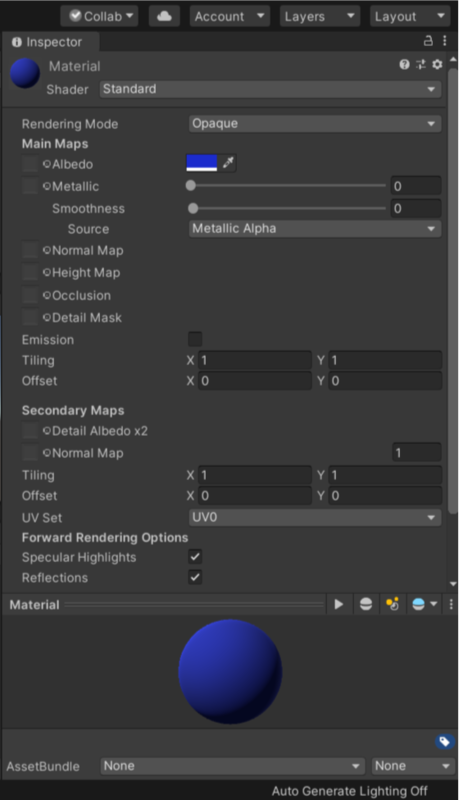Image resolution: width=459 pixels, height=800 pixels.
Task: Select the Inspector tab
Action: (x=47, y=42)
